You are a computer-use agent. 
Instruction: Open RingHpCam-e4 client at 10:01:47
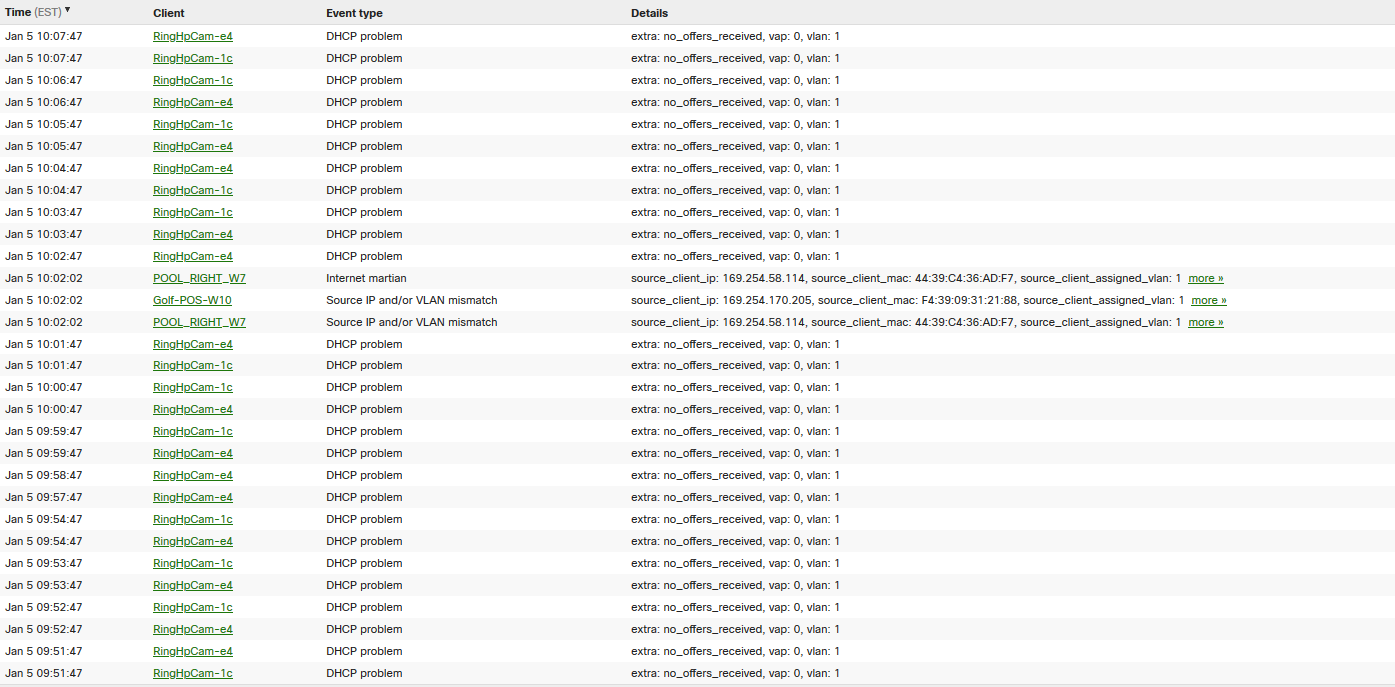click(x=193, y=344)
